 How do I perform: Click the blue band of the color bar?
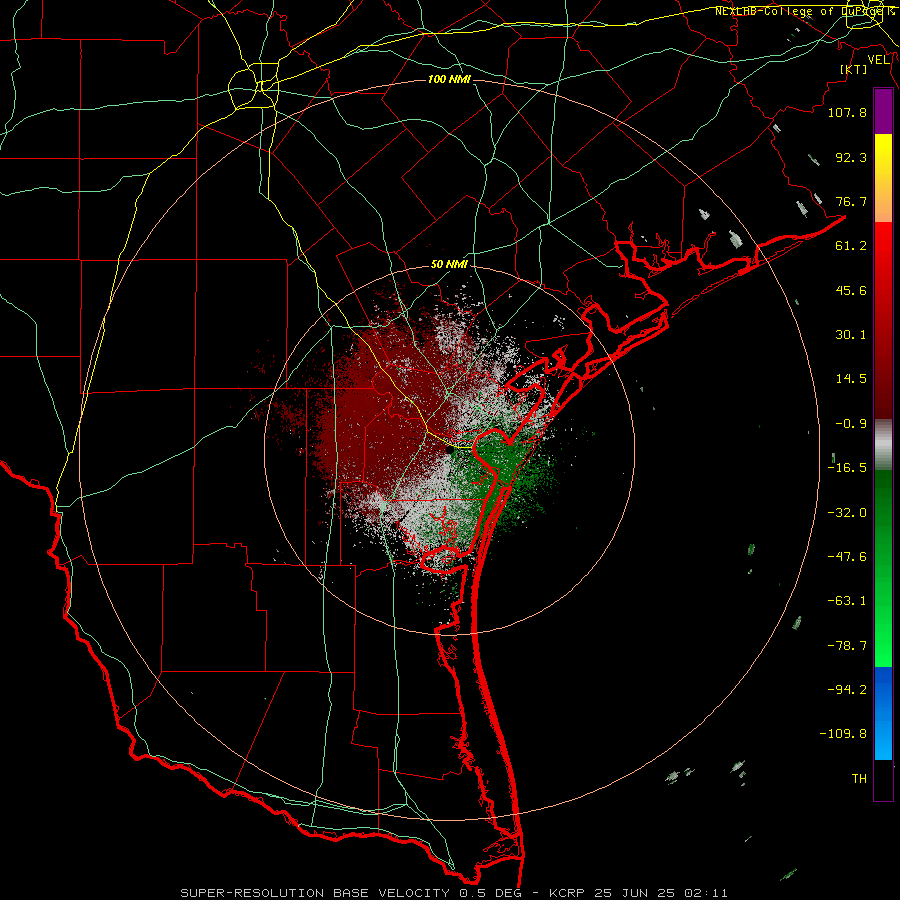(883, 713)
